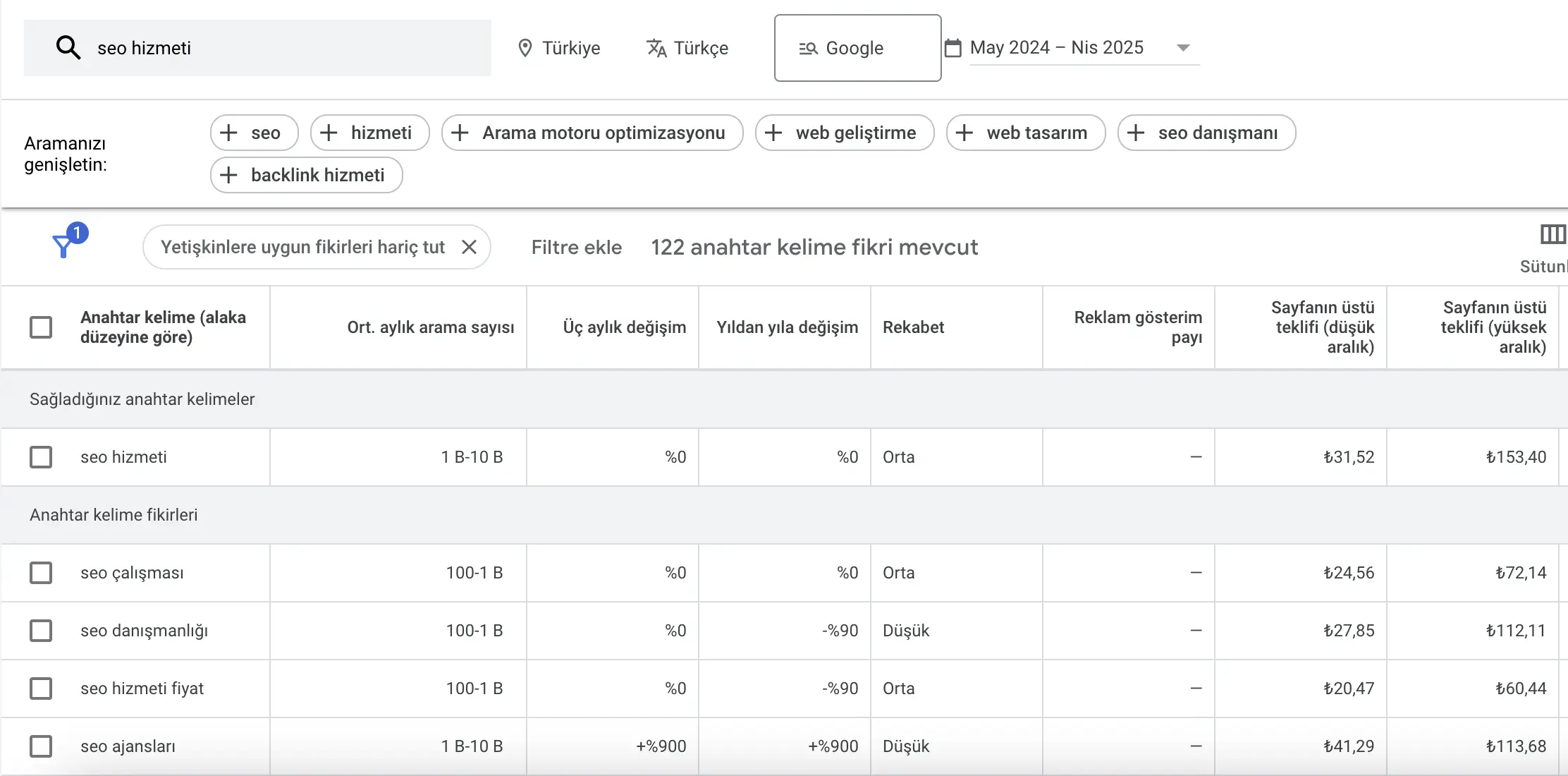Add 'hizmeti' suggestion chip plus icon

pyautogui.click(x=329, y=133)
